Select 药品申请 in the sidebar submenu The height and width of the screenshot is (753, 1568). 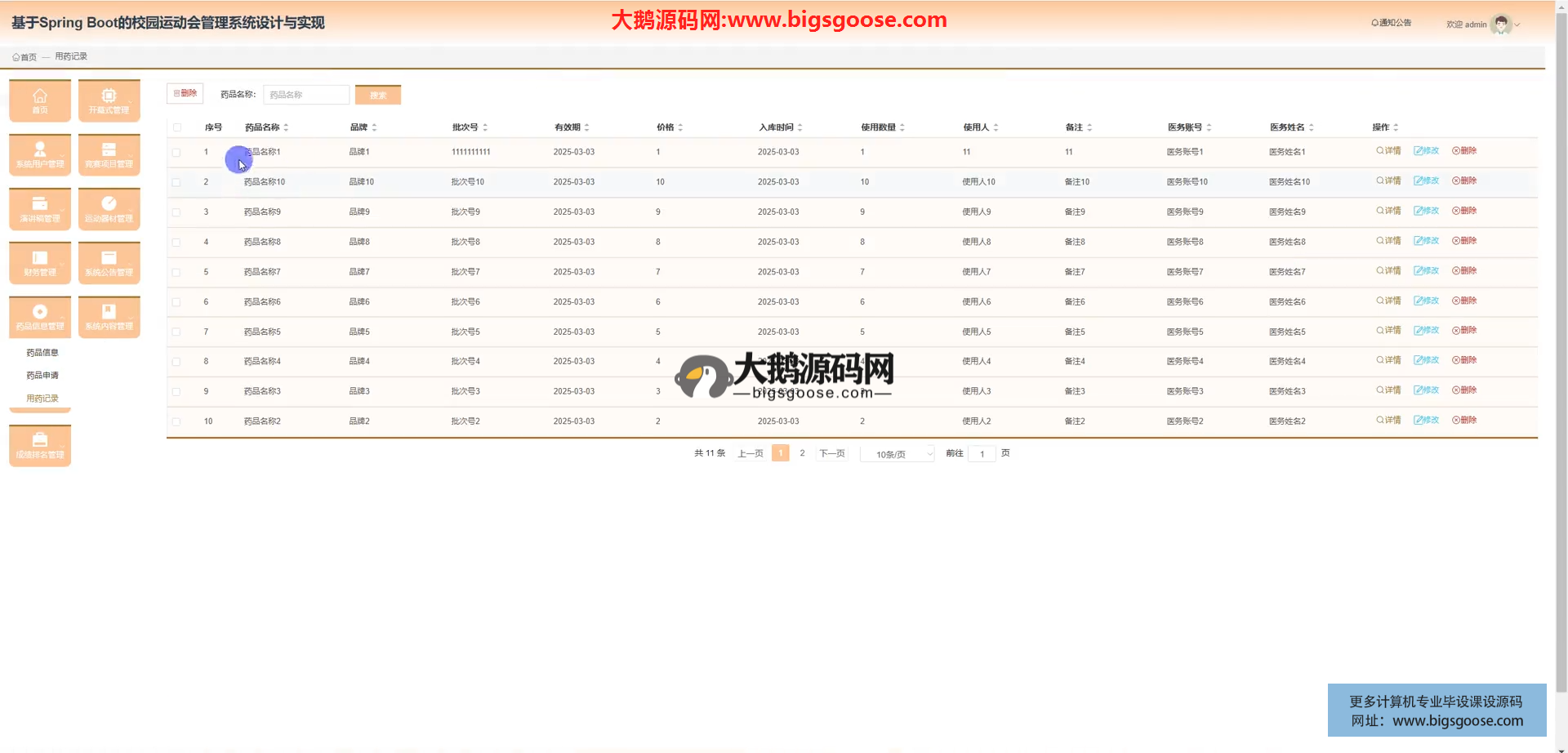pos(42,376)
